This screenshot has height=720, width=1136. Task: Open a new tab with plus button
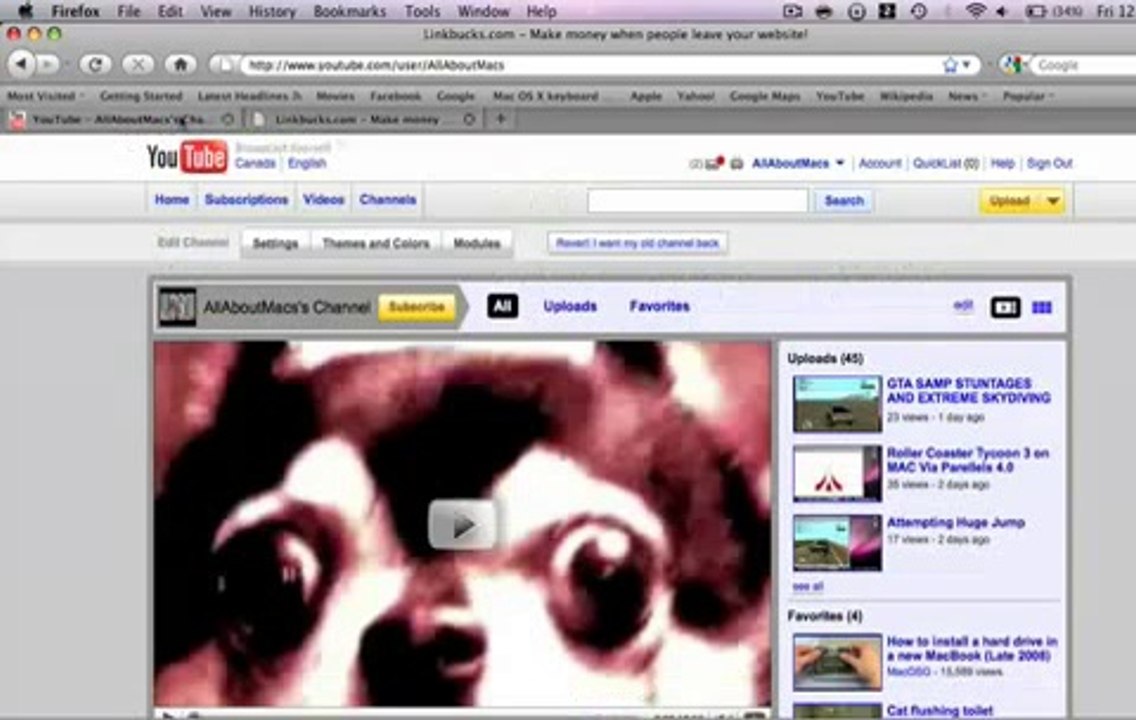pyautogui.click(x=500, y=118)
